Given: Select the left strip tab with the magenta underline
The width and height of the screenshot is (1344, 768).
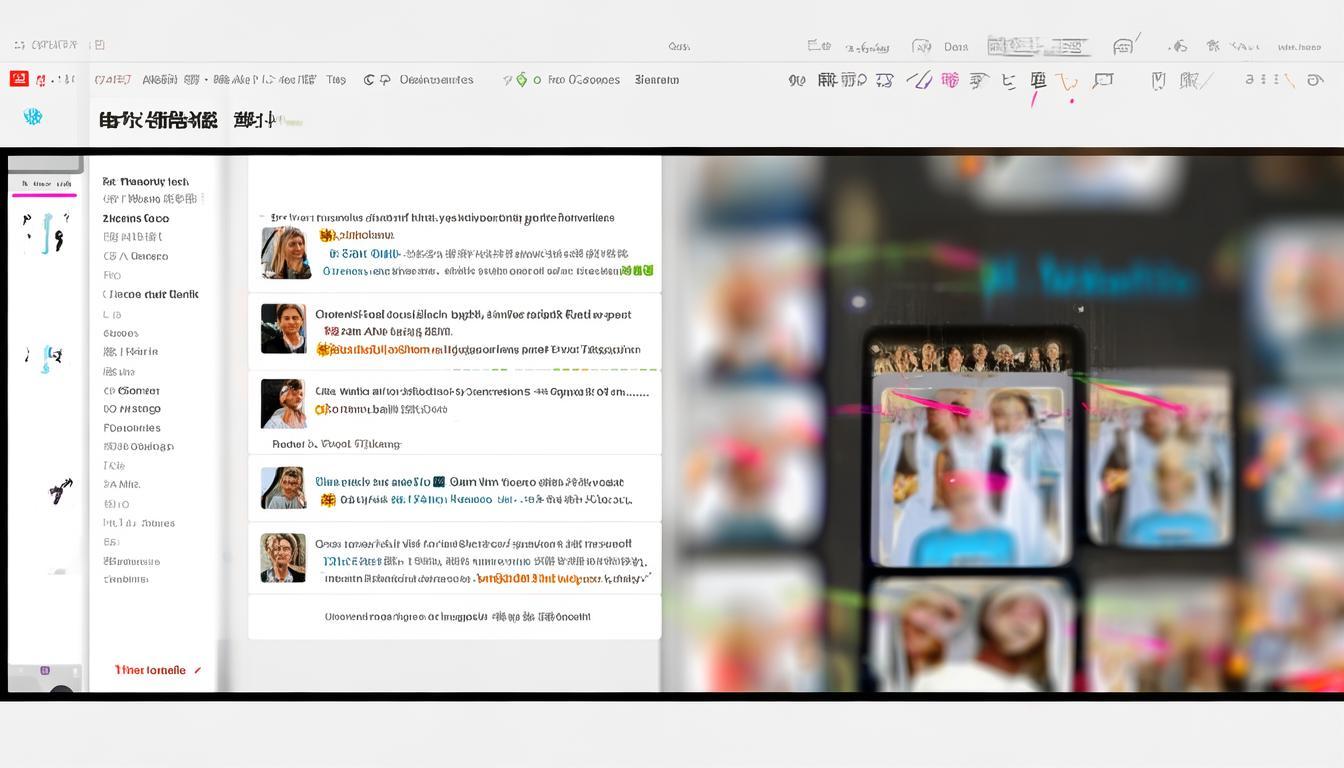Looking at the screenshot, I should (x=45, y=184).
